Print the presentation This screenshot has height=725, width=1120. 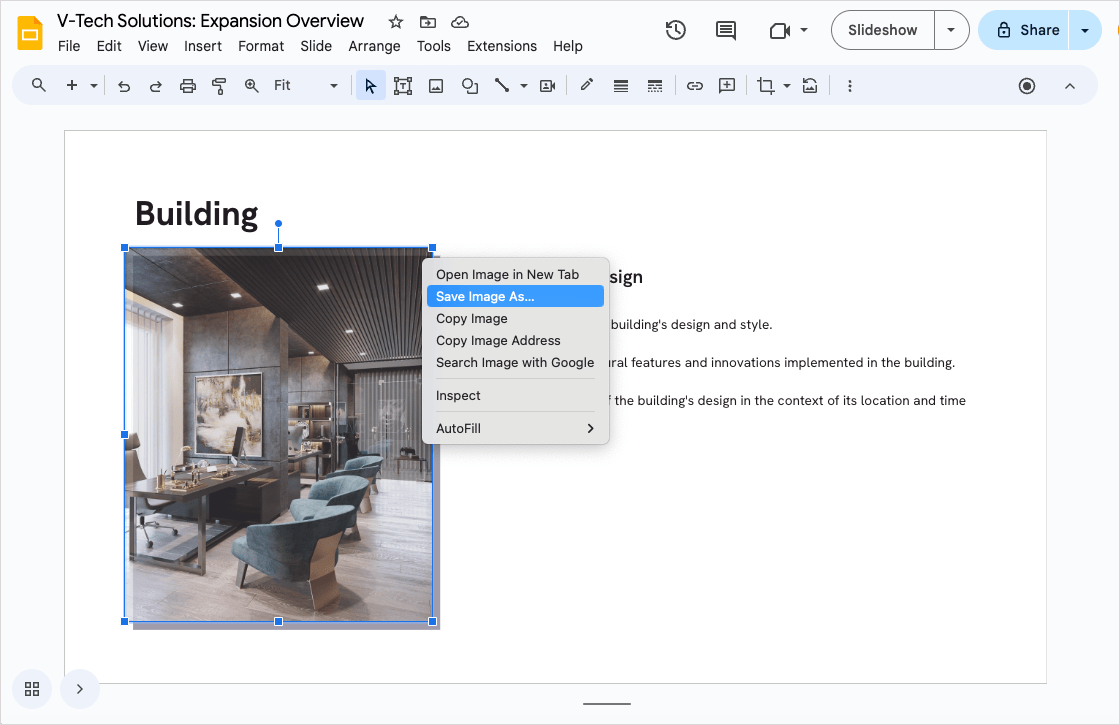(188, 85)
